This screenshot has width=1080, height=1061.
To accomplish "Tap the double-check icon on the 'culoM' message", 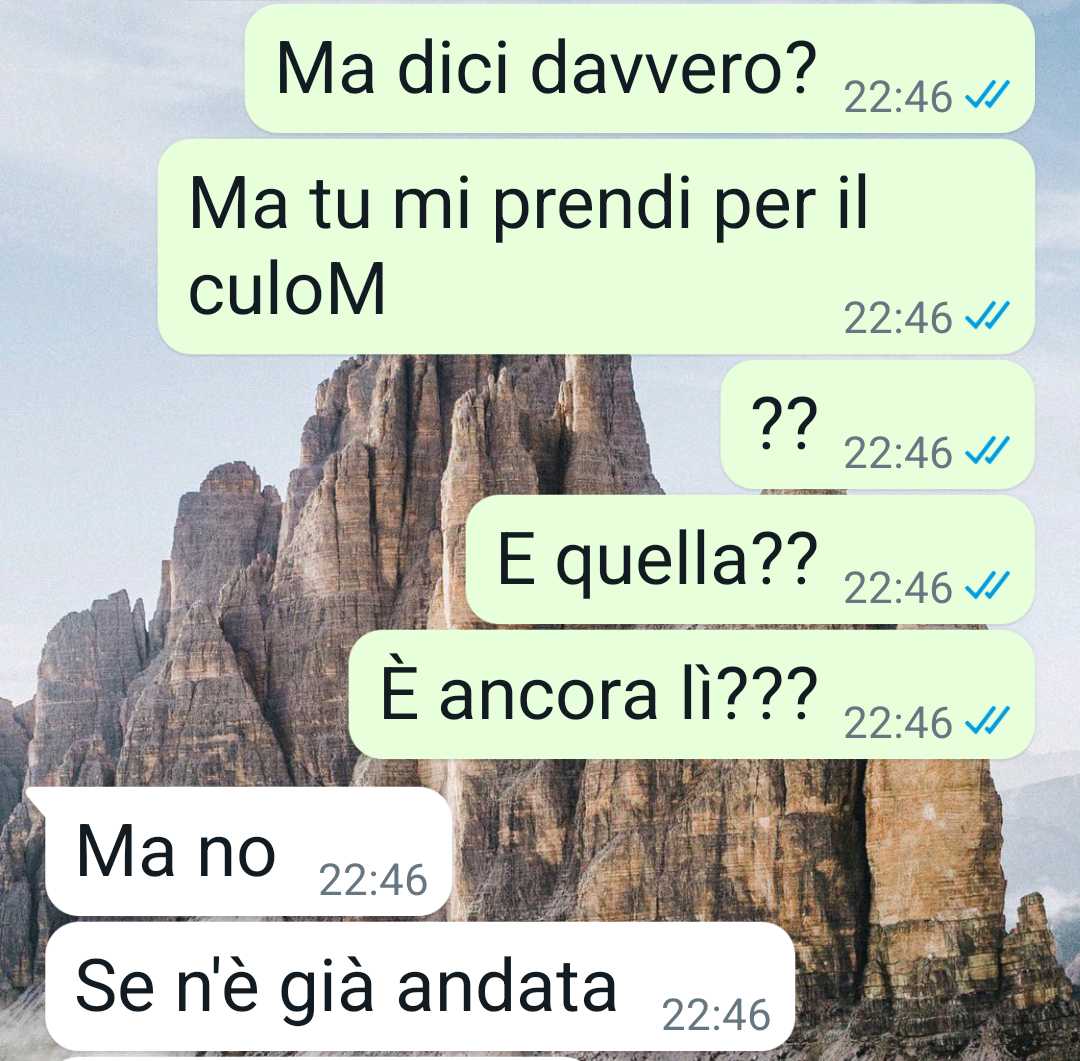I will click(987, 315).
